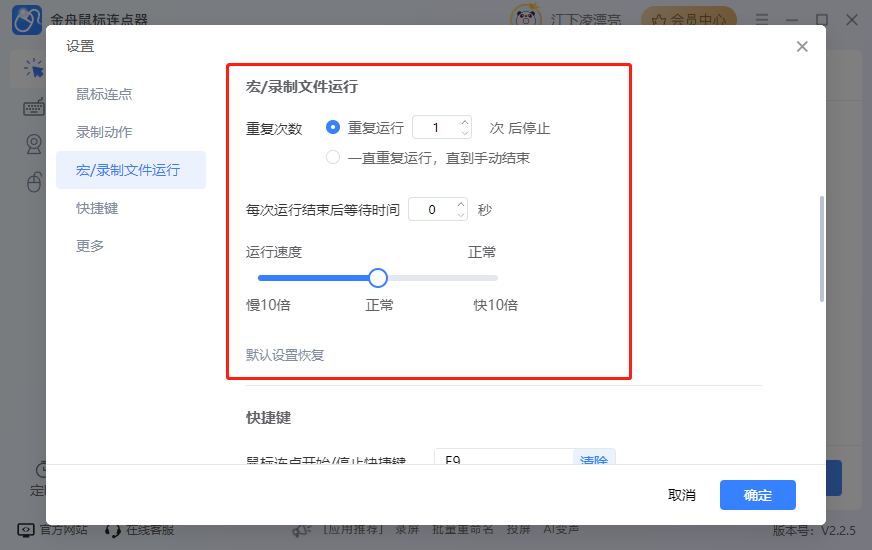Open the hamburger menu in title bar

tap(763, 19)
